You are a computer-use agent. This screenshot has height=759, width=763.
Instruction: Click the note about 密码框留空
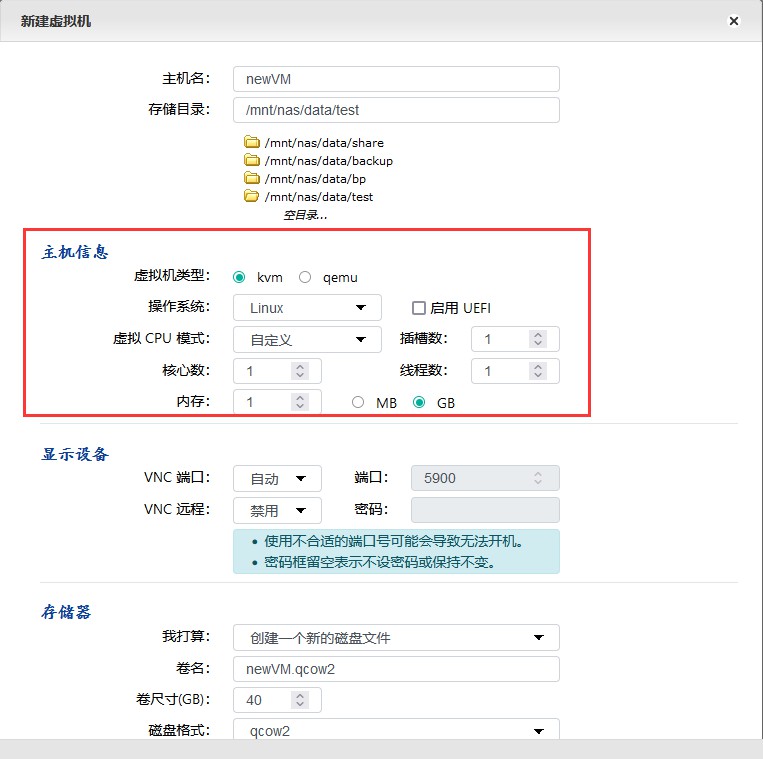coord(380,562)
